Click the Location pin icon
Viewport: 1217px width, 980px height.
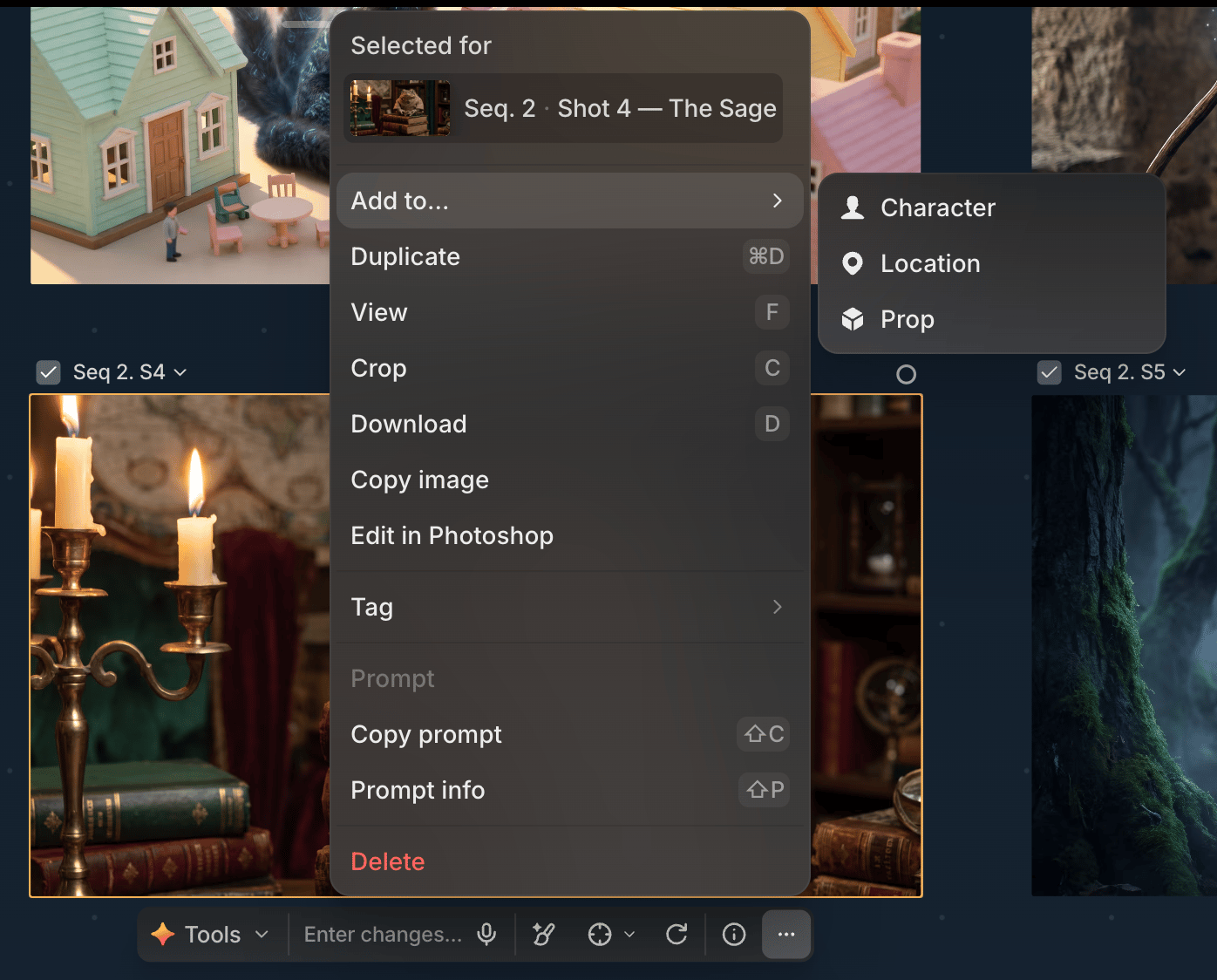[853, 263]
